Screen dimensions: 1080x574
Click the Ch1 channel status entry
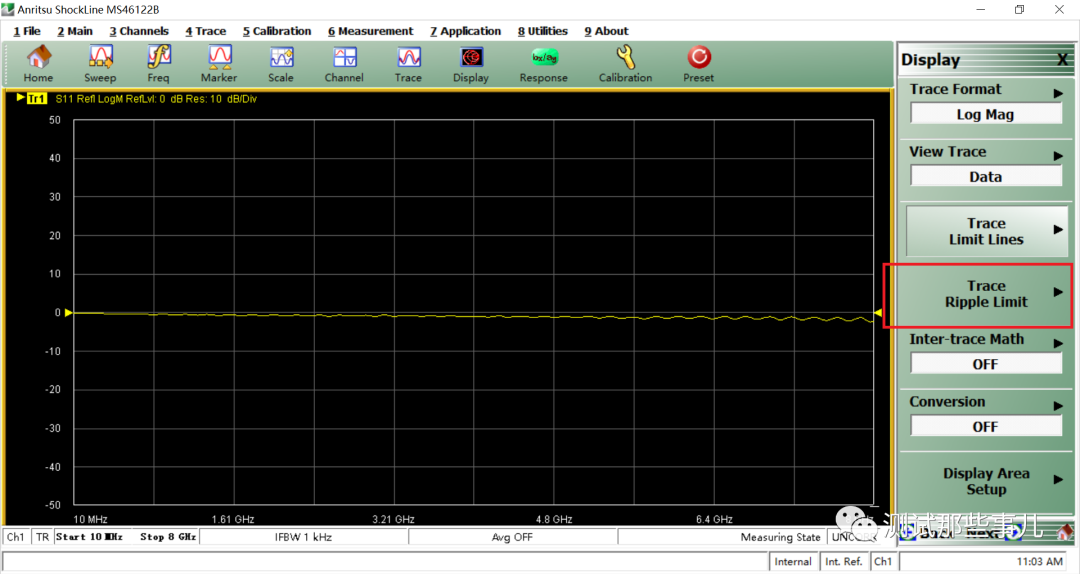(15, 537)
